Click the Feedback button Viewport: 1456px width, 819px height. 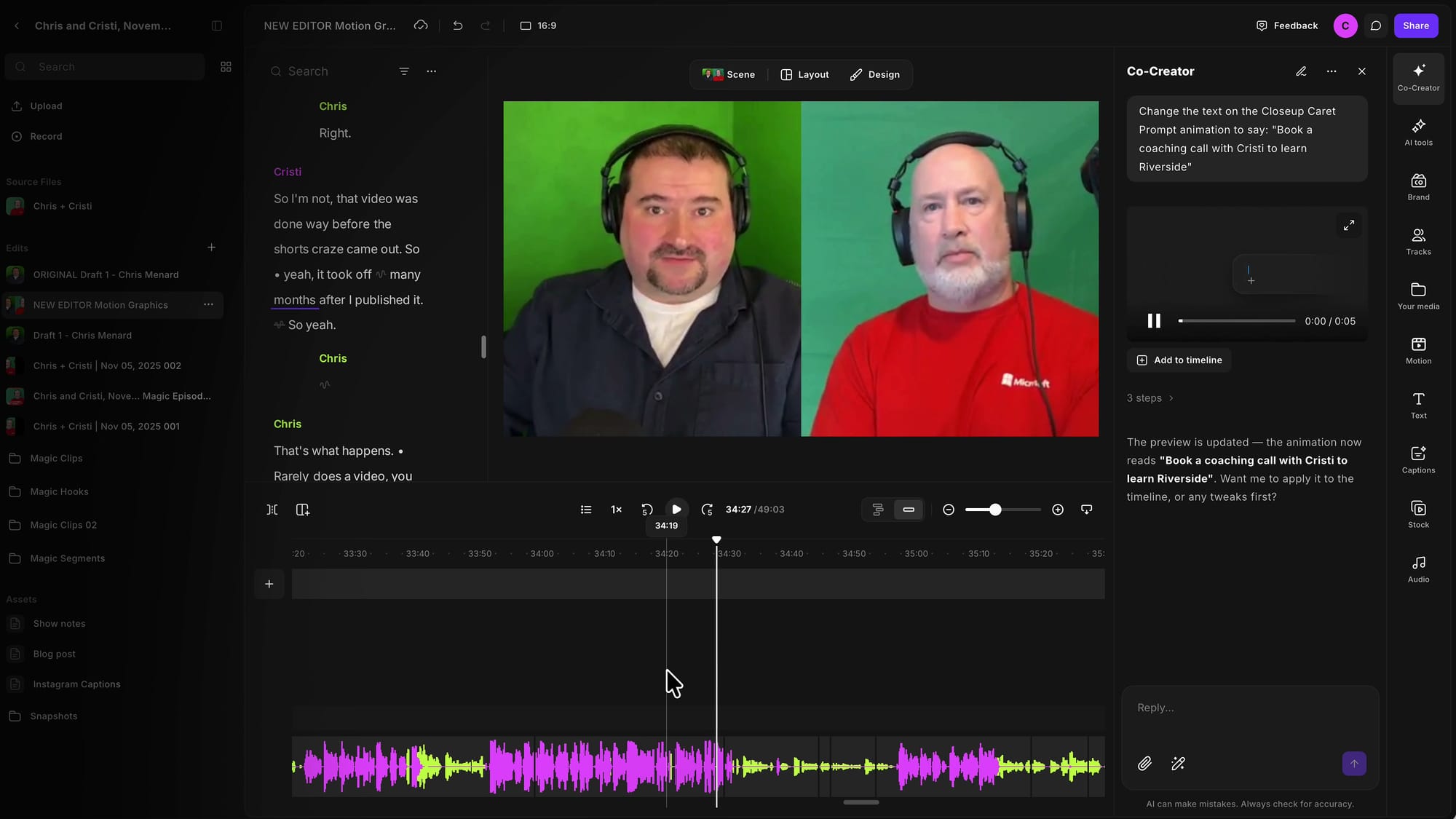(1286, 25)
